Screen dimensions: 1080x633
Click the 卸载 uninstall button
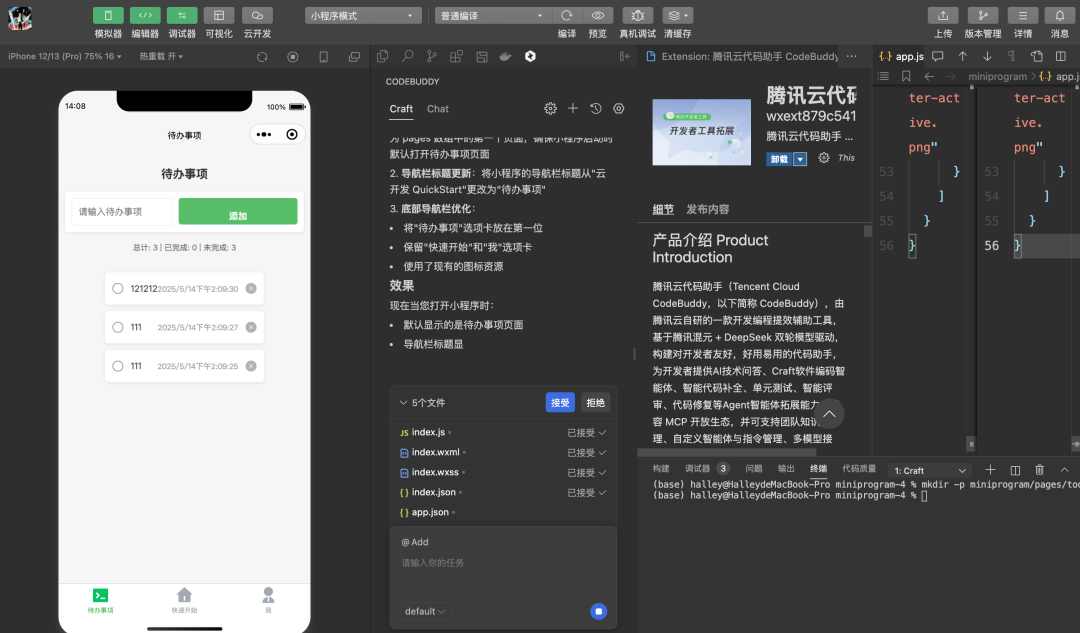click(x=779, y=159)
